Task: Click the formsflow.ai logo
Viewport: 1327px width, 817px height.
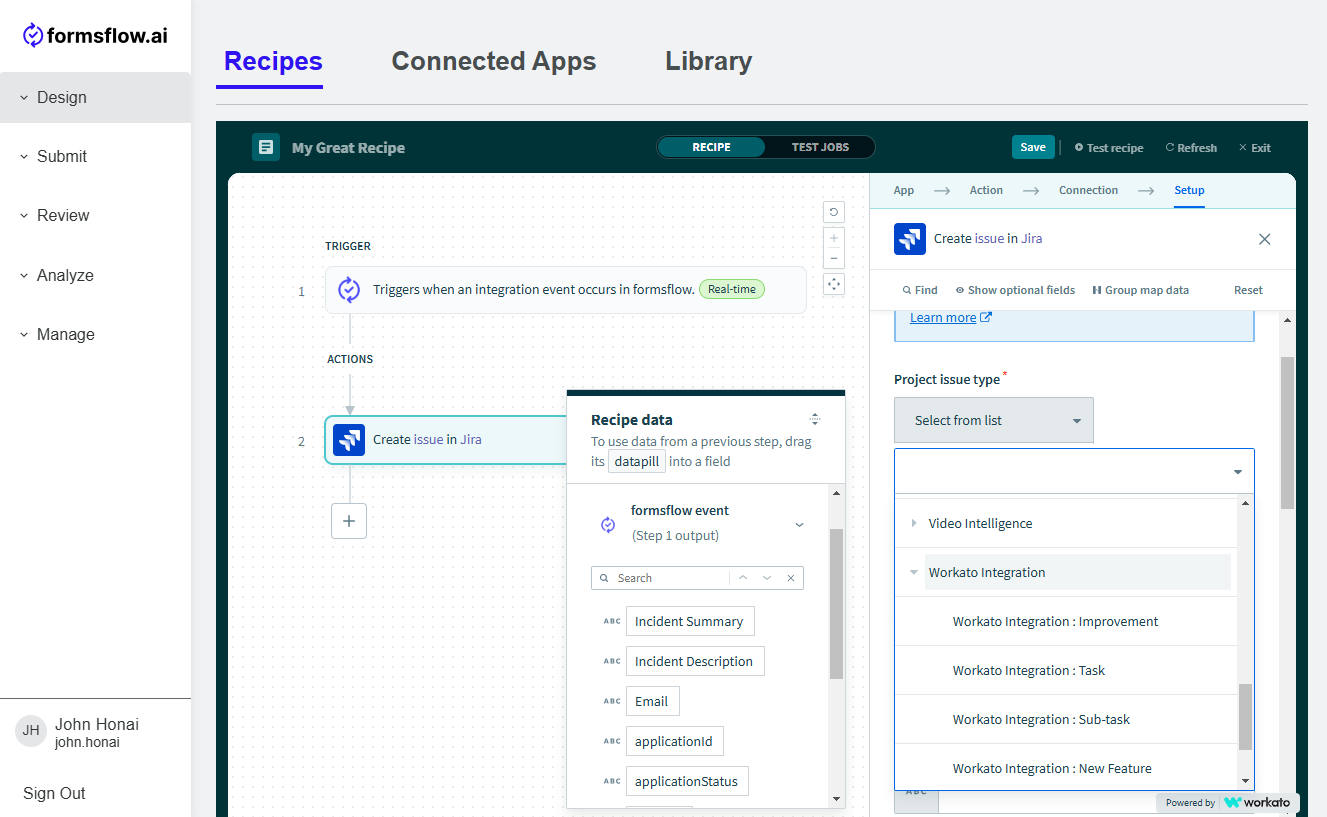Action: click(x=95, y=36)
